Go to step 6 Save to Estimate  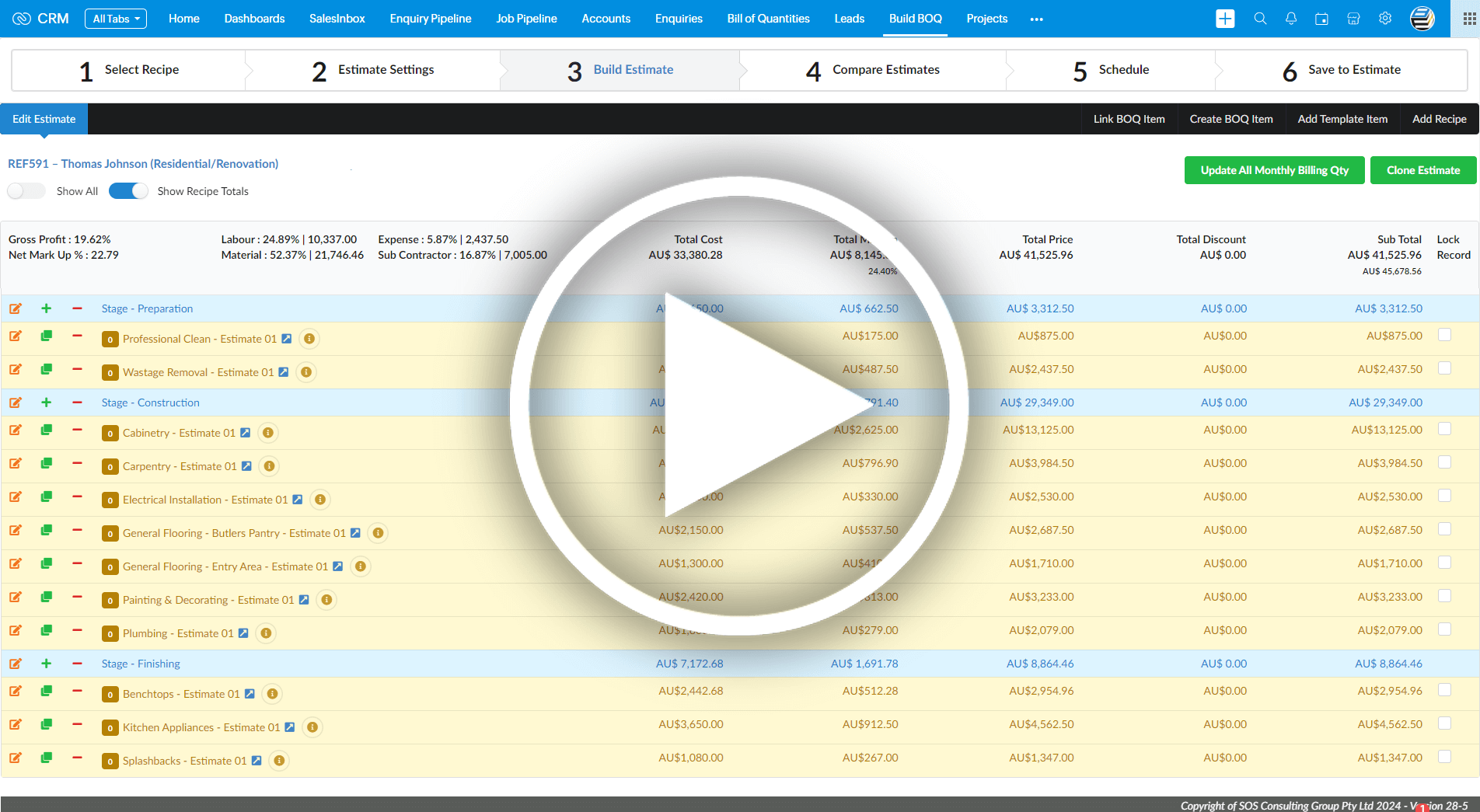tap(1342, 70)
